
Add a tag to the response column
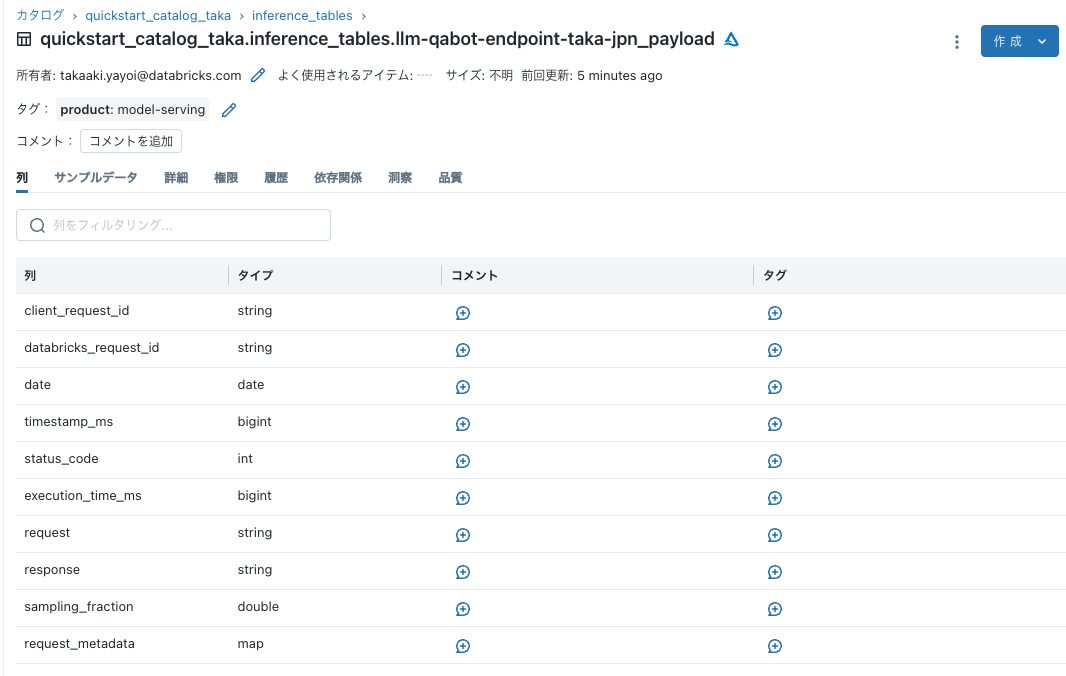[x=774, y=572]
